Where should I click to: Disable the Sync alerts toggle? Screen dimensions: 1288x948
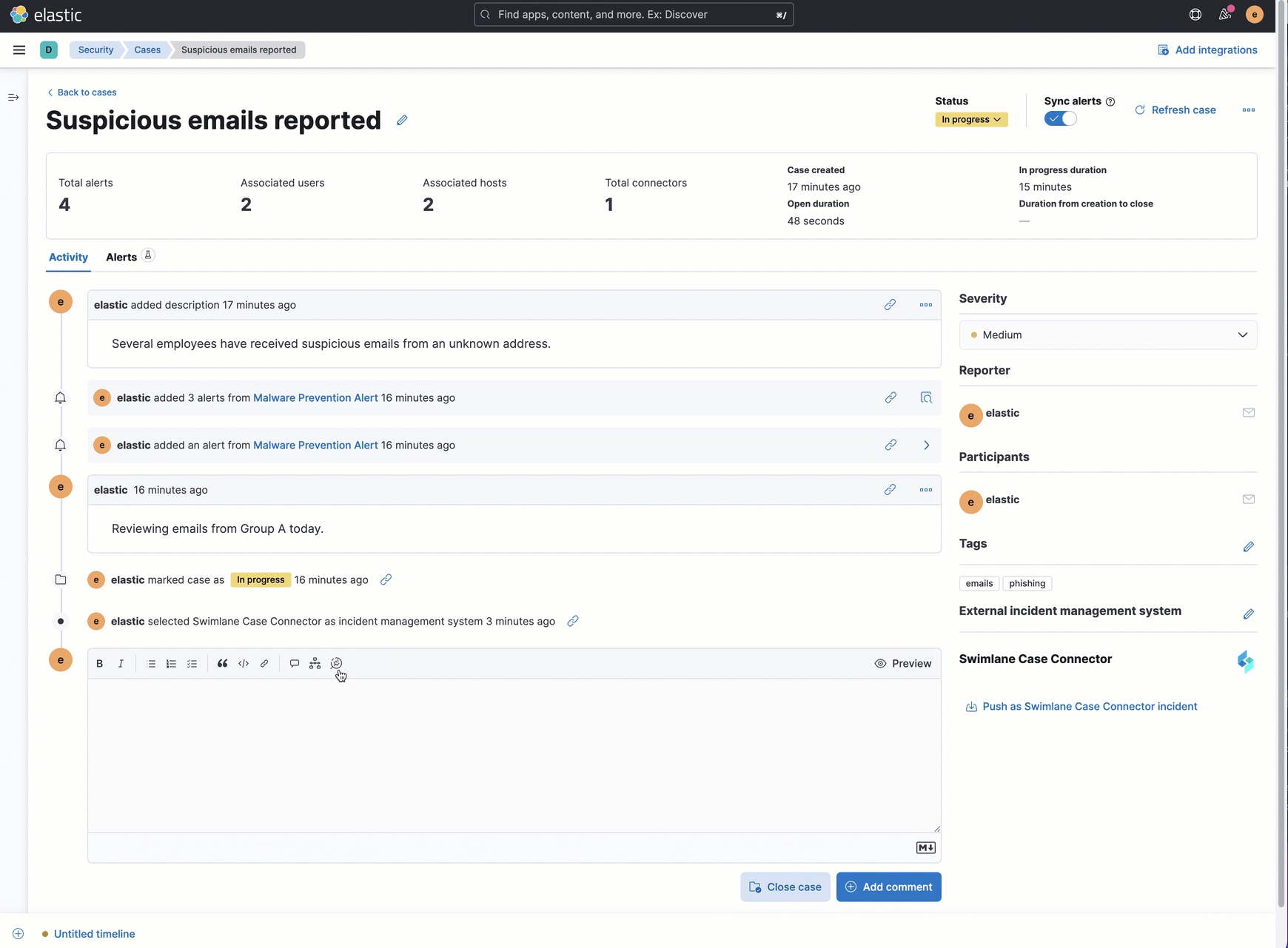click(x=1060, y=118)
